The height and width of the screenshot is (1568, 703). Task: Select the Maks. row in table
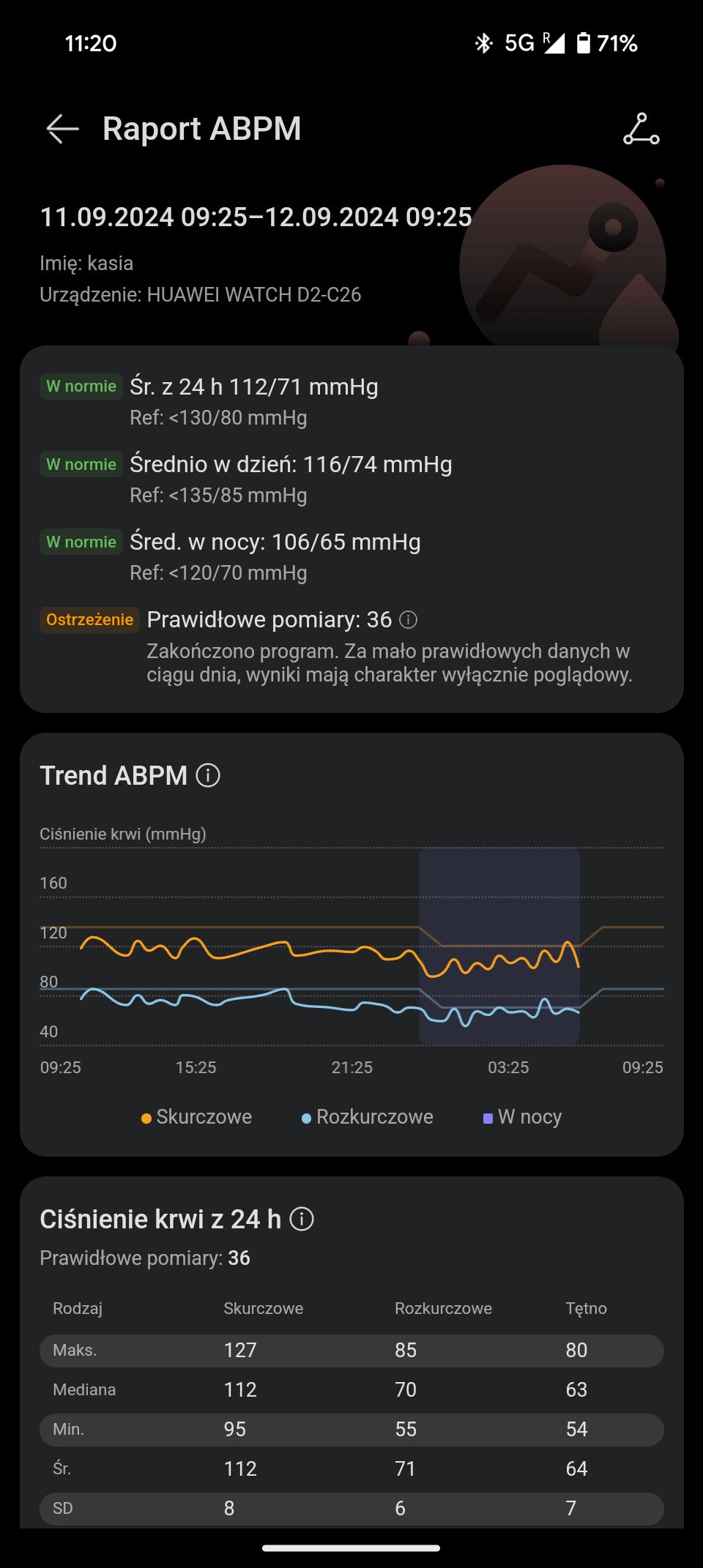[x=351, y=1351]
